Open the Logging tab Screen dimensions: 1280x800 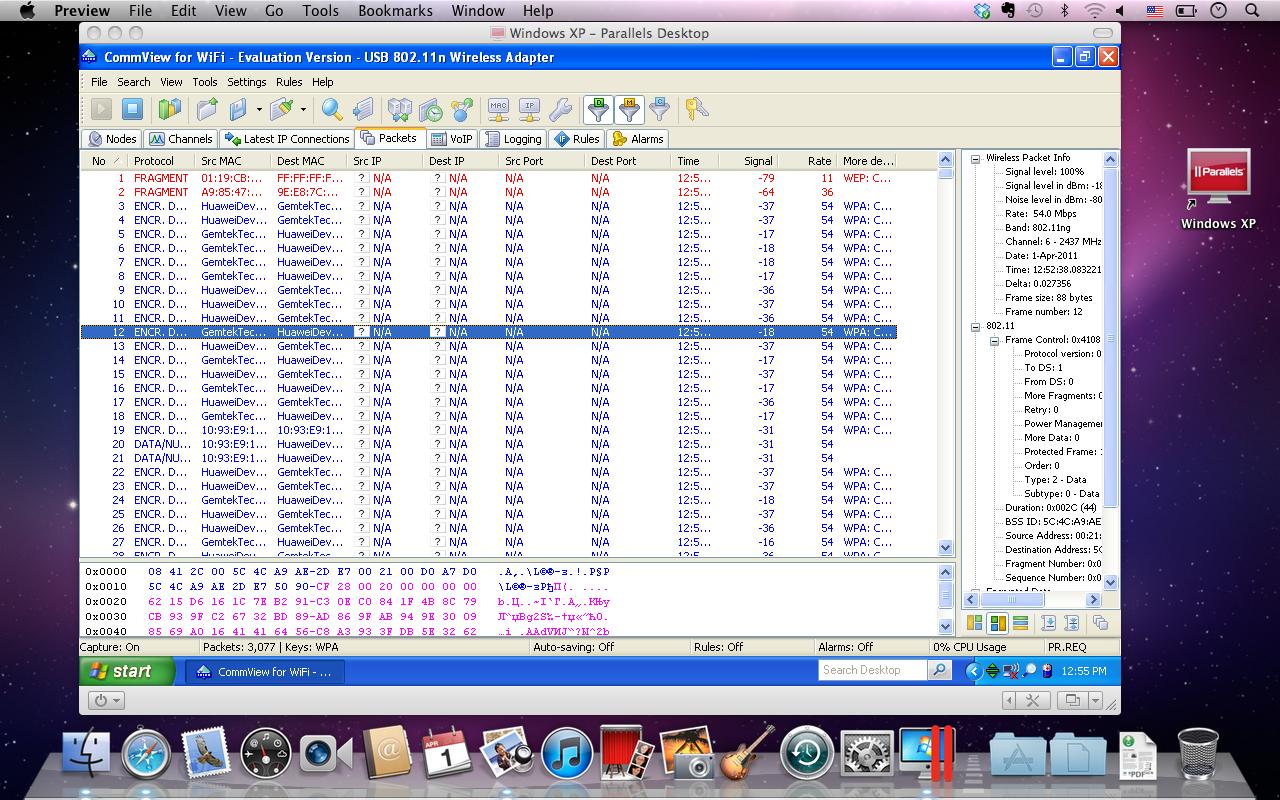click(513, 139)
